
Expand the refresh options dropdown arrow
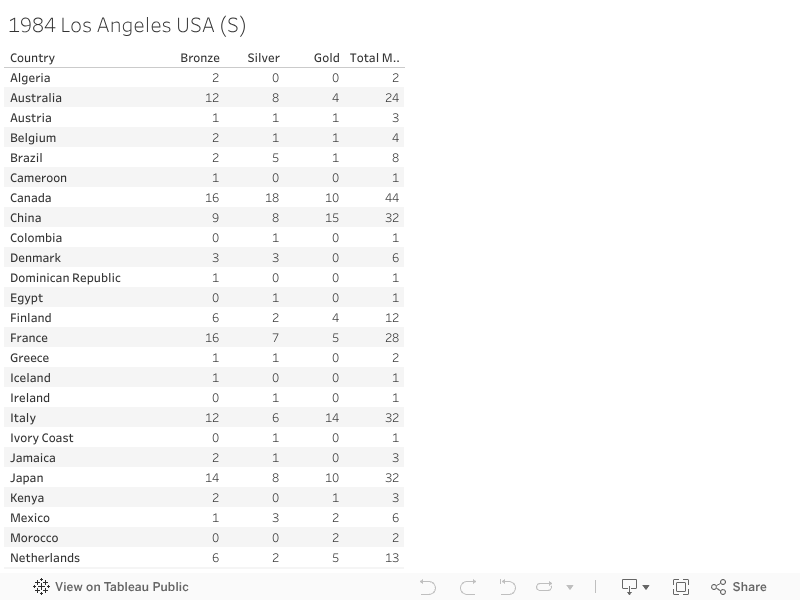tap(570, 588)
